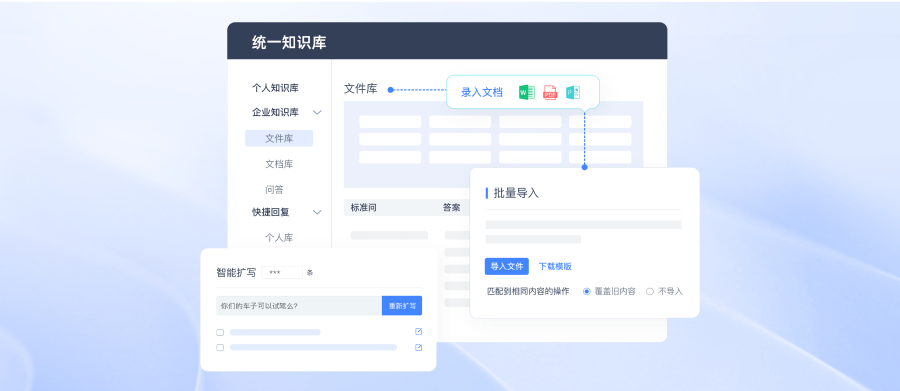Select 企业知识库 in the sidebar
The width and height of the screenshot is (900, 391).
click(x=276, y=113)
